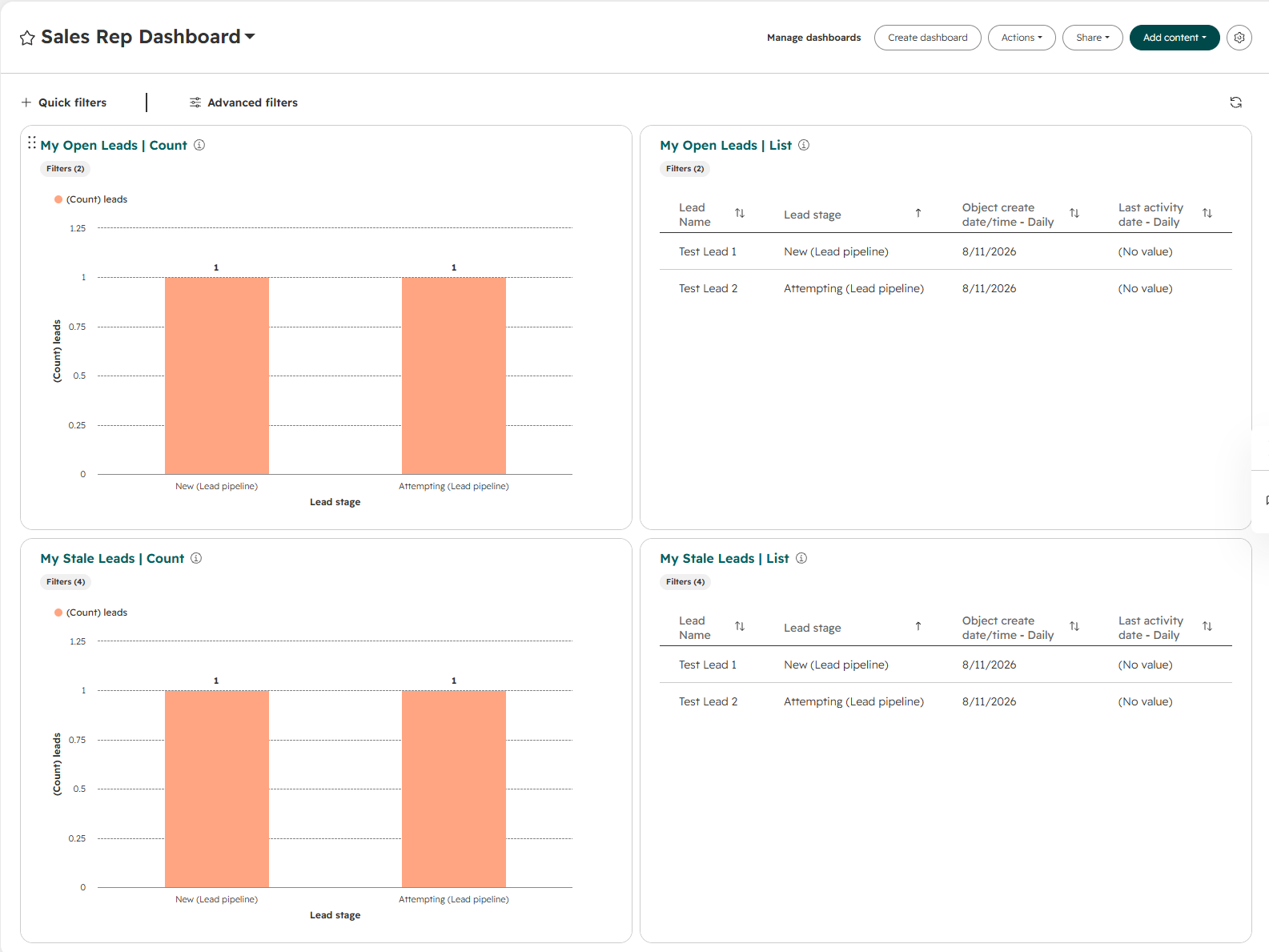
Task: Expand the Share dropdown
Action: pyautogui.click(x=1093, y=38)
